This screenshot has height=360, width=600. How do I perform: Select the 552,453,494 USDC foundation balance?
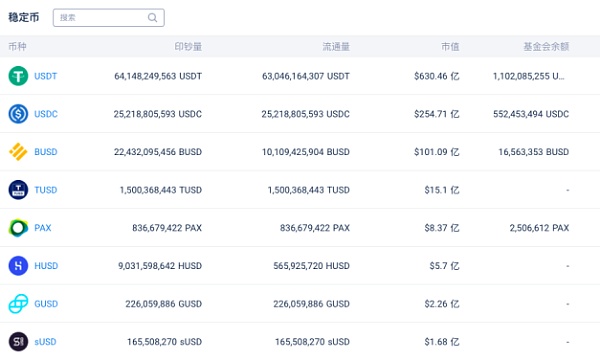[x=531, y=114]
